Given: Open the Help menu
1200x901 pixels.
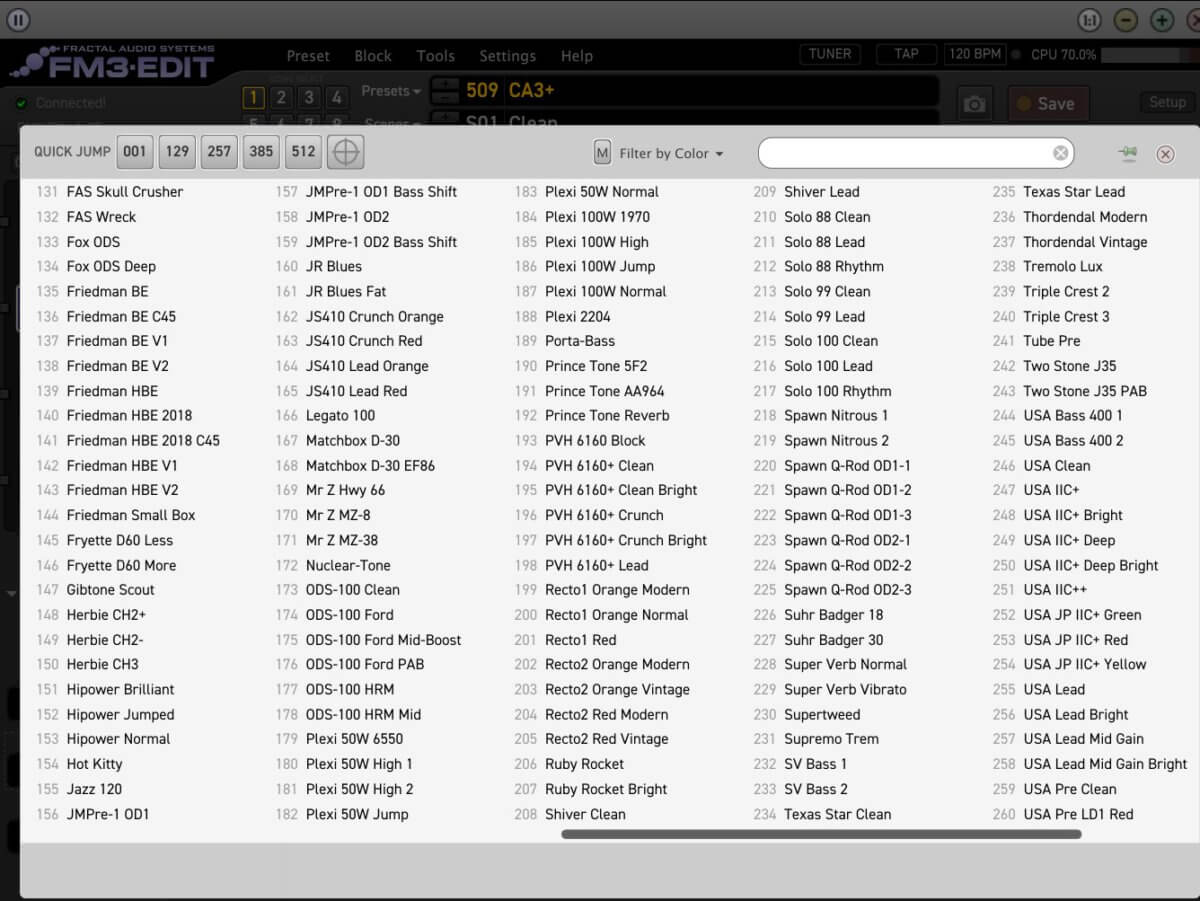Looking at the screenshot, I should [577, 56].
